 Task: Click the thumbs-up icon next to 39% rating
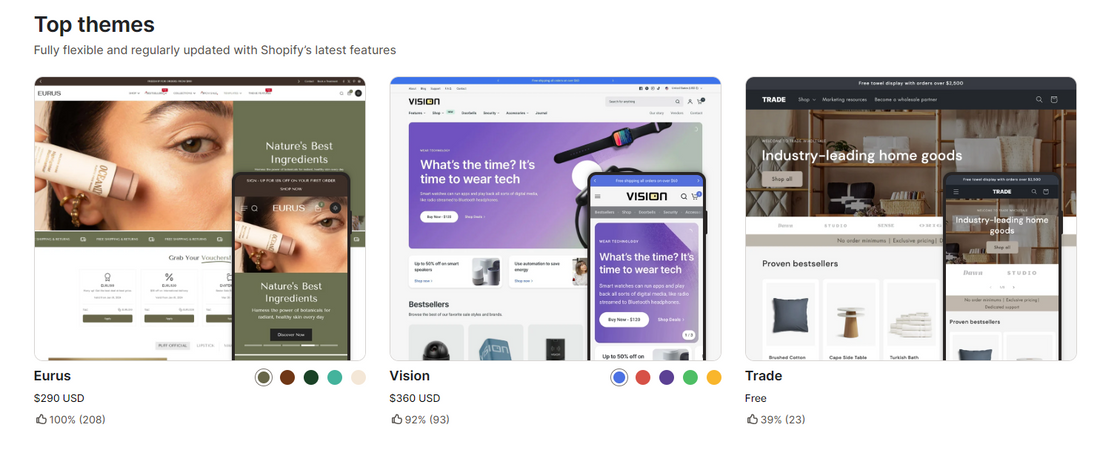coord(753,420)
